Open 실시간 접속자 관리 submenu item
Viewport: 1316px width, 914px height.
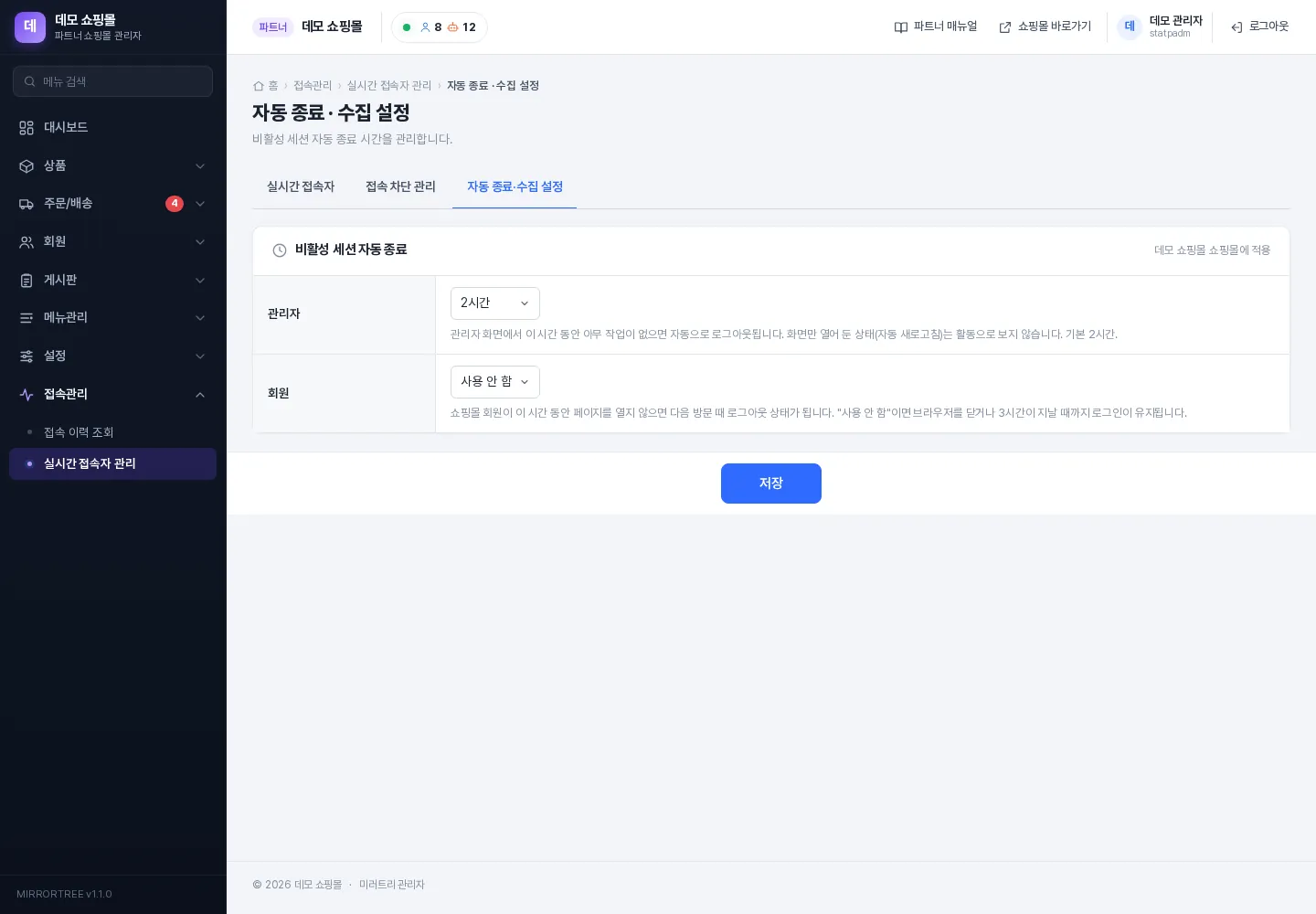112,463
